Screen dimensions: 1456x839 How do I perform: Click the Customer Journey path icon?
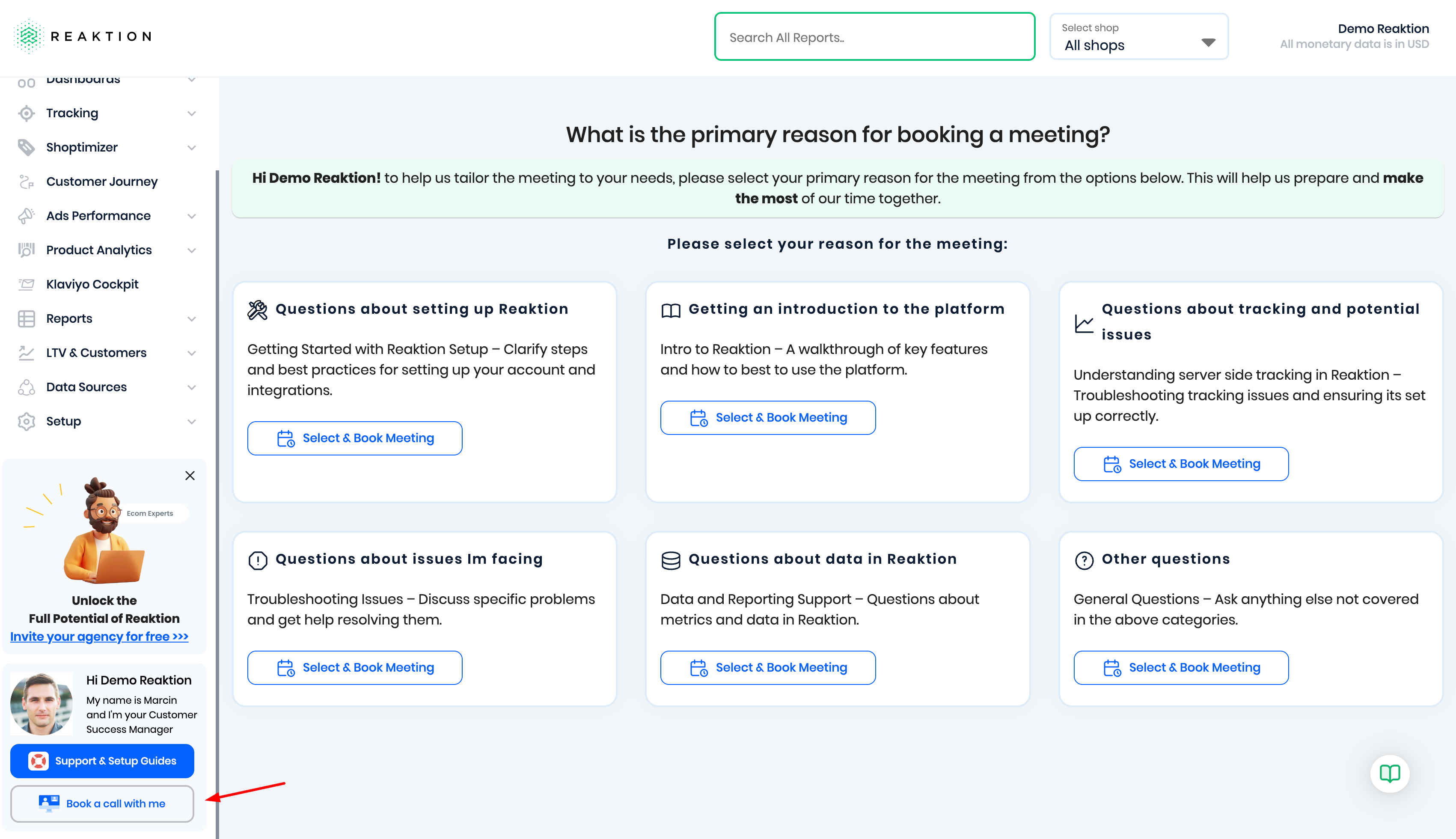27,181
